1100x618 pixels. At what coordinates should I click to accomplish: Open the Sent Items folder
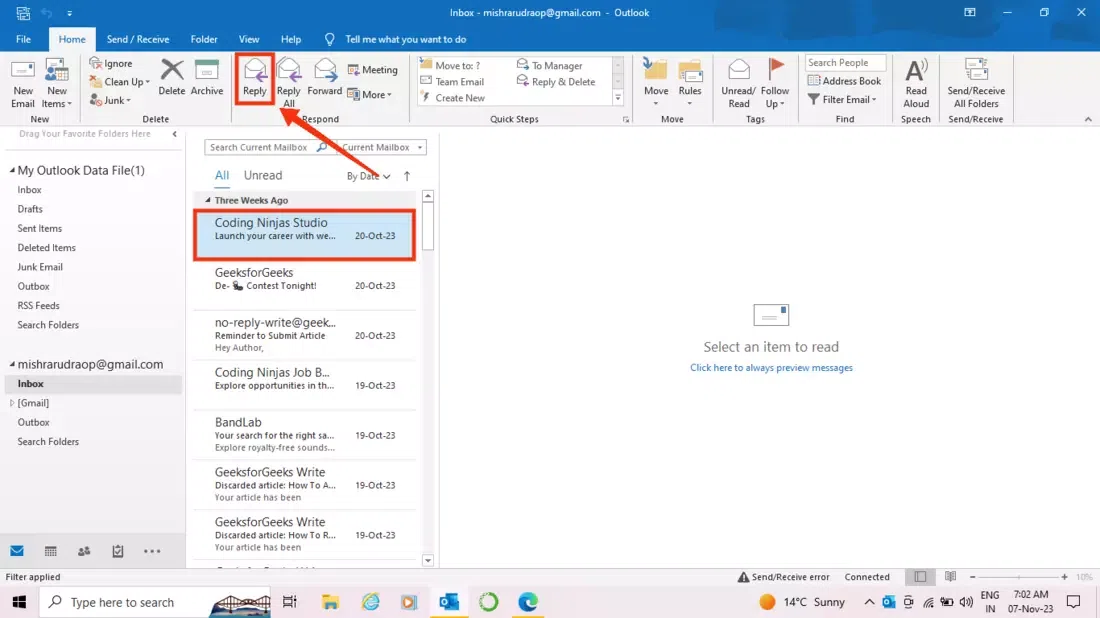[39, 228]
